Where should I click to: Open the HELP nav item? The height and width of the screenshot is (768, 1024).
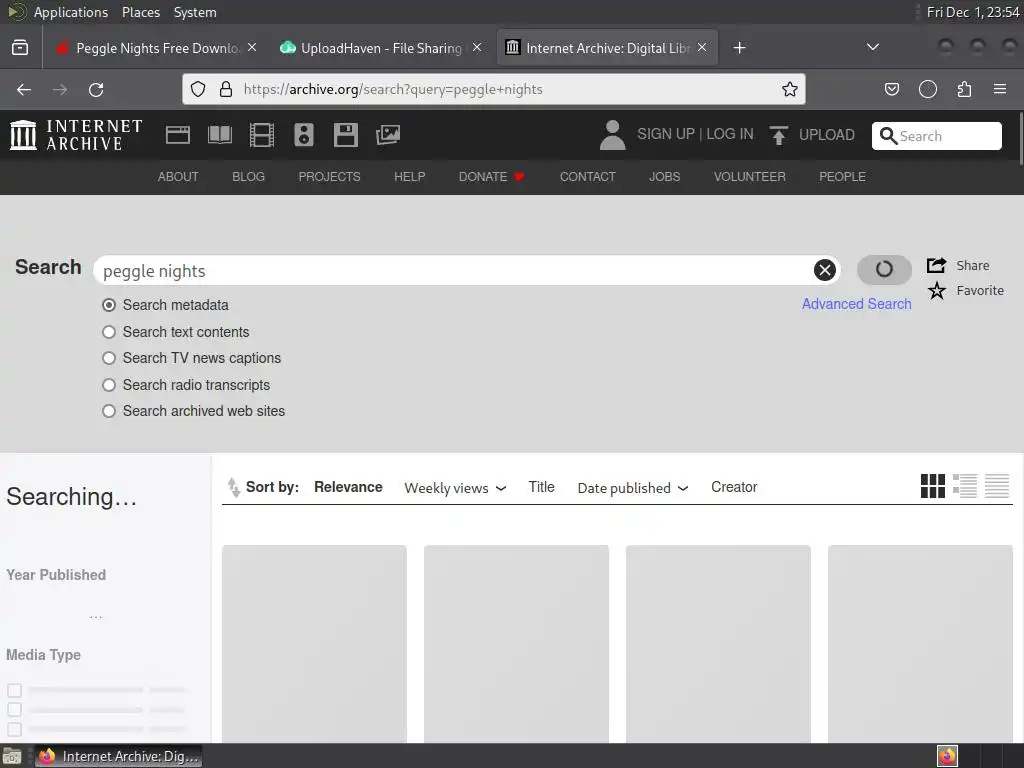tap(409, 176)
